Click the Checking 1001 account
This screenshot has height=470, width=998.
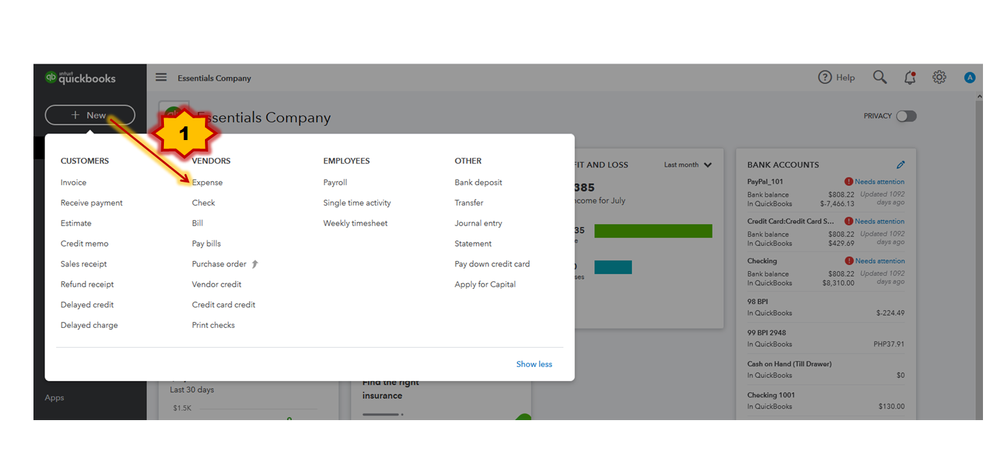click(826, 400)
